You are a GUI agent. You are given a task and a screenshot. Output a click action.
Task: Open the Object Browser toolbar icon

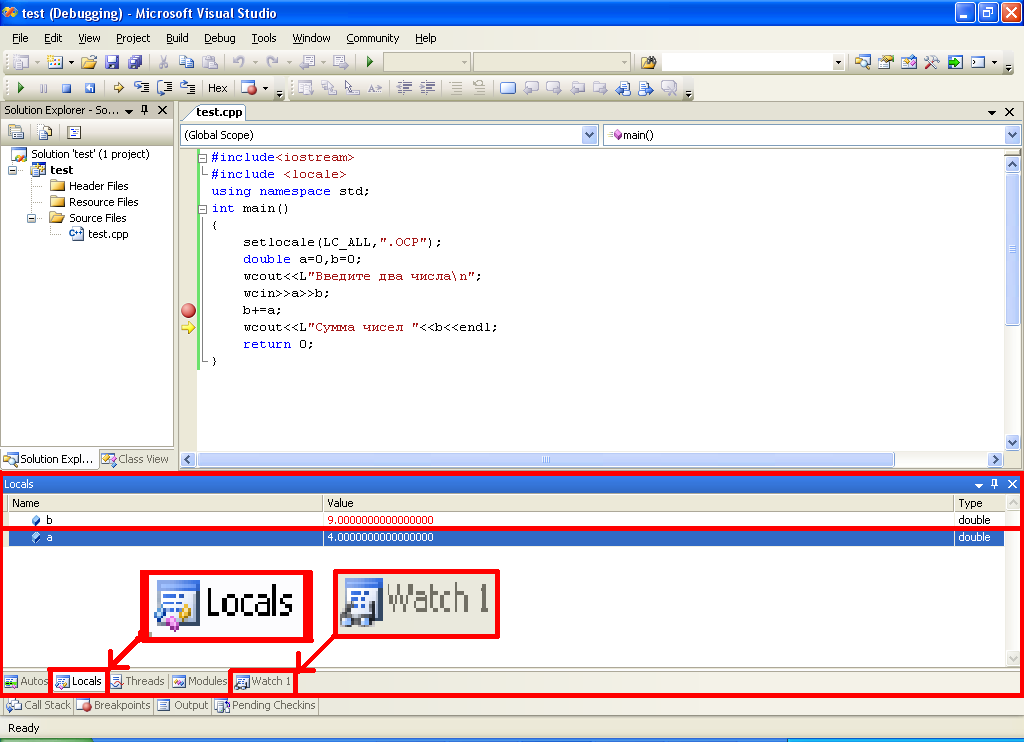(x=908, y=62)
